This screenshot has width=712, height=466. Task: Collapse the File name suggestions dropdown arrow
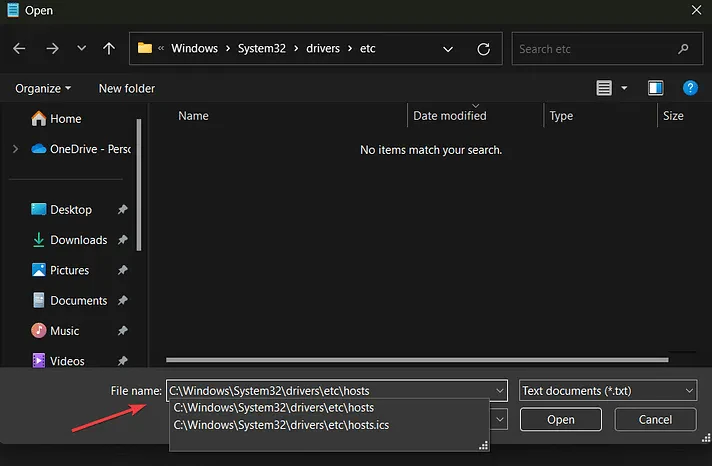499,391
